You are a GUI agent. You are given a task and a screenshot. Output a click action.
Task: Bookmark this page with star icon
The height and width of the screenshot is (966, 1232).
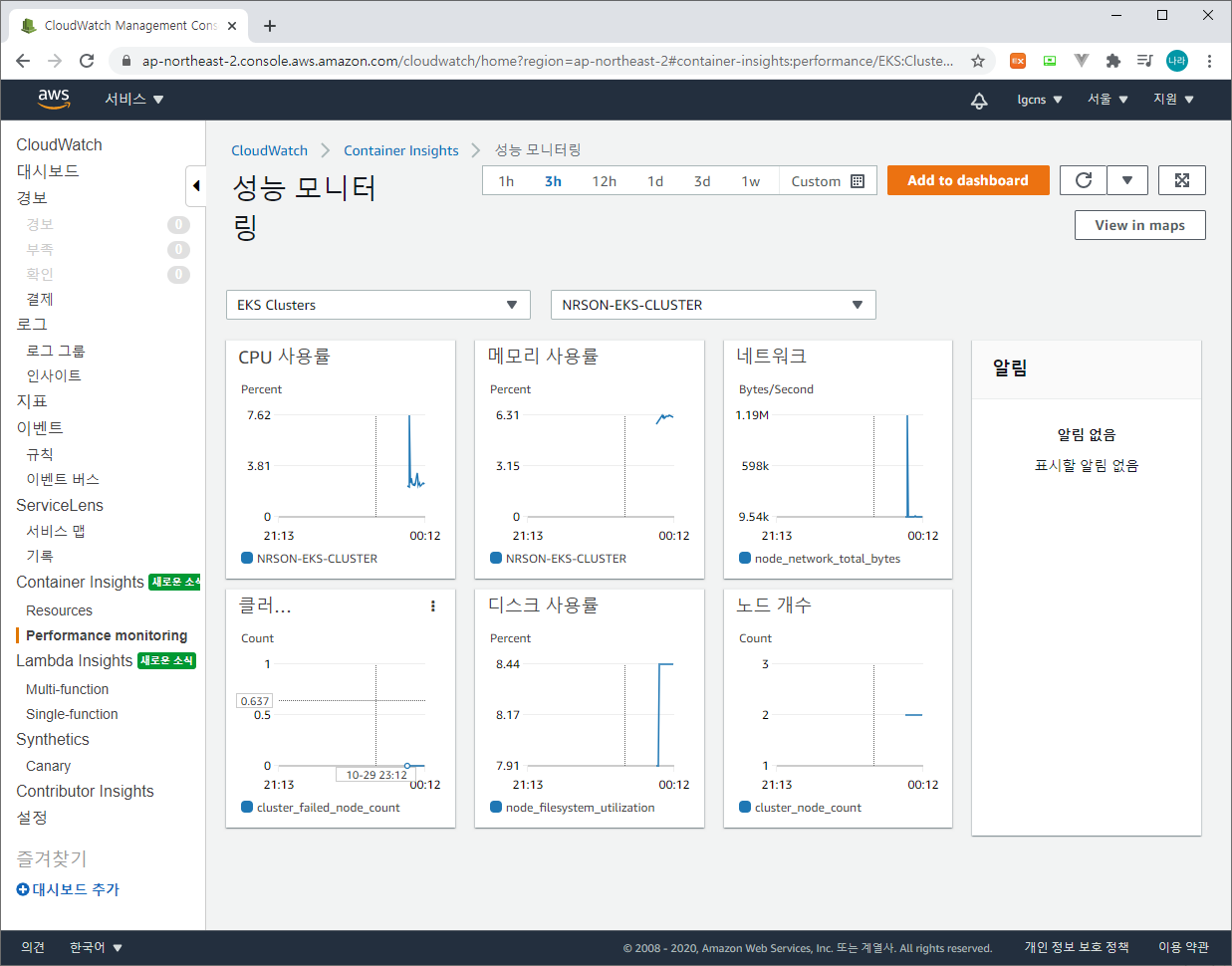point(978,61)
